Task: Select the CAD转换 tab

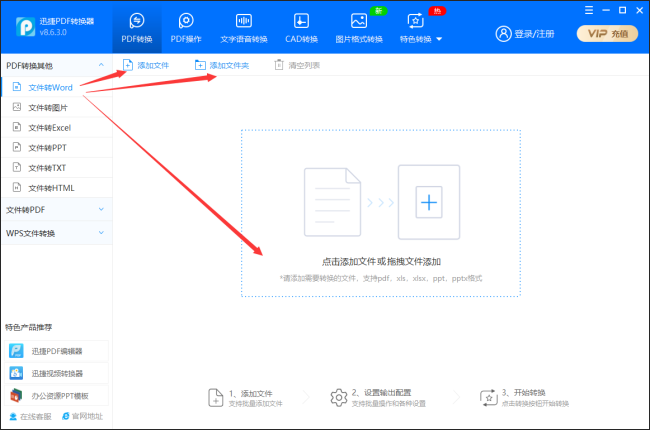Action: (301, 28)
